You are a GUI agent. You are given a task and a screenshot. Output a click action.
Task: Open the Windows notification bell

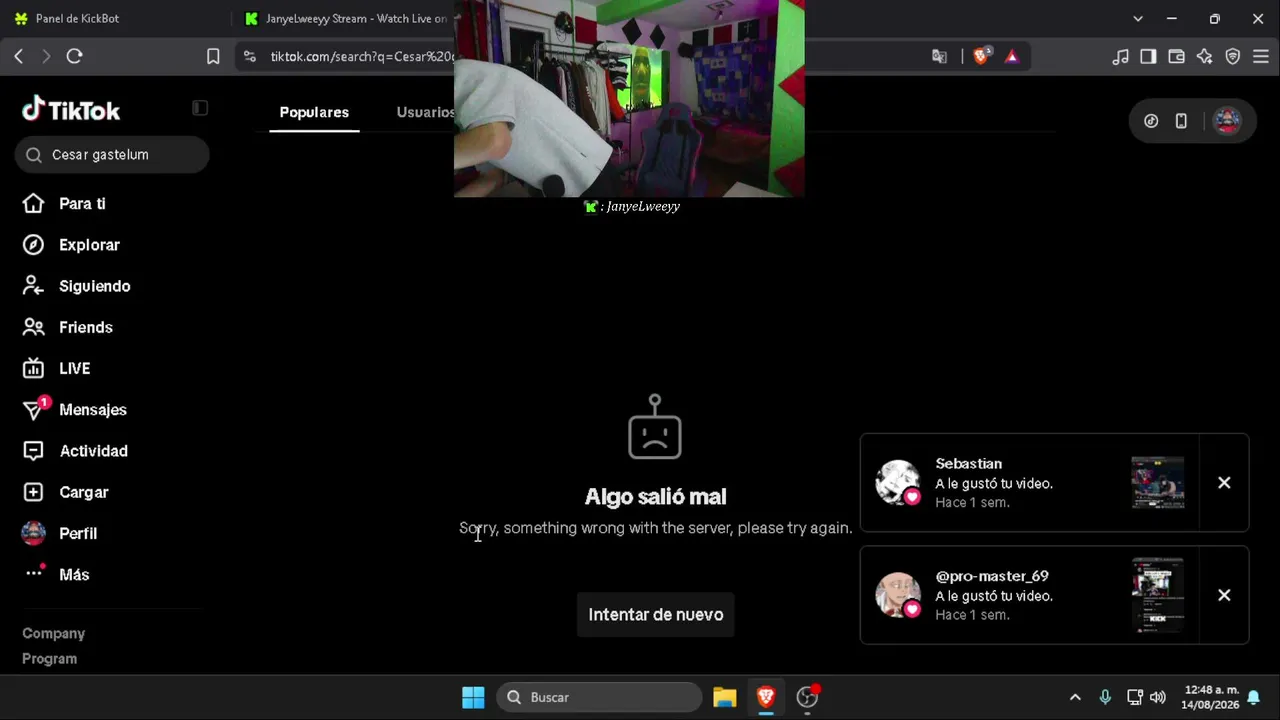click(1253, 697)
